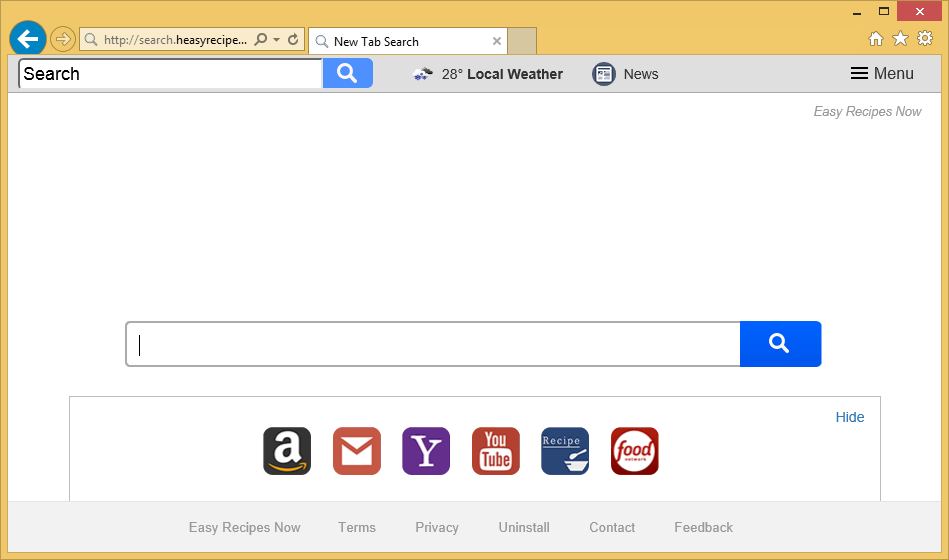Check the 28° Local Weather widget

[x=488, y=74]
